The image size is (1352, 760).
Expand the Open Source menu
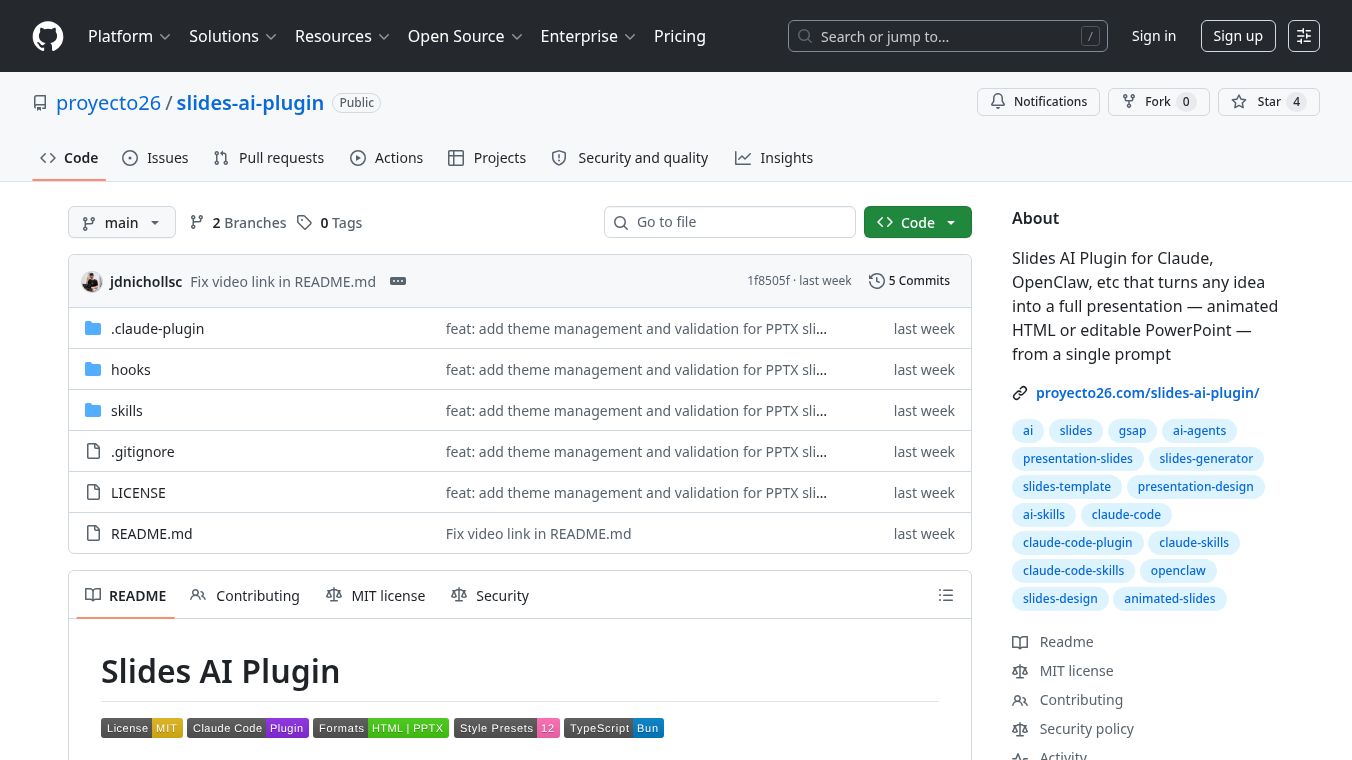pos(465,36)
